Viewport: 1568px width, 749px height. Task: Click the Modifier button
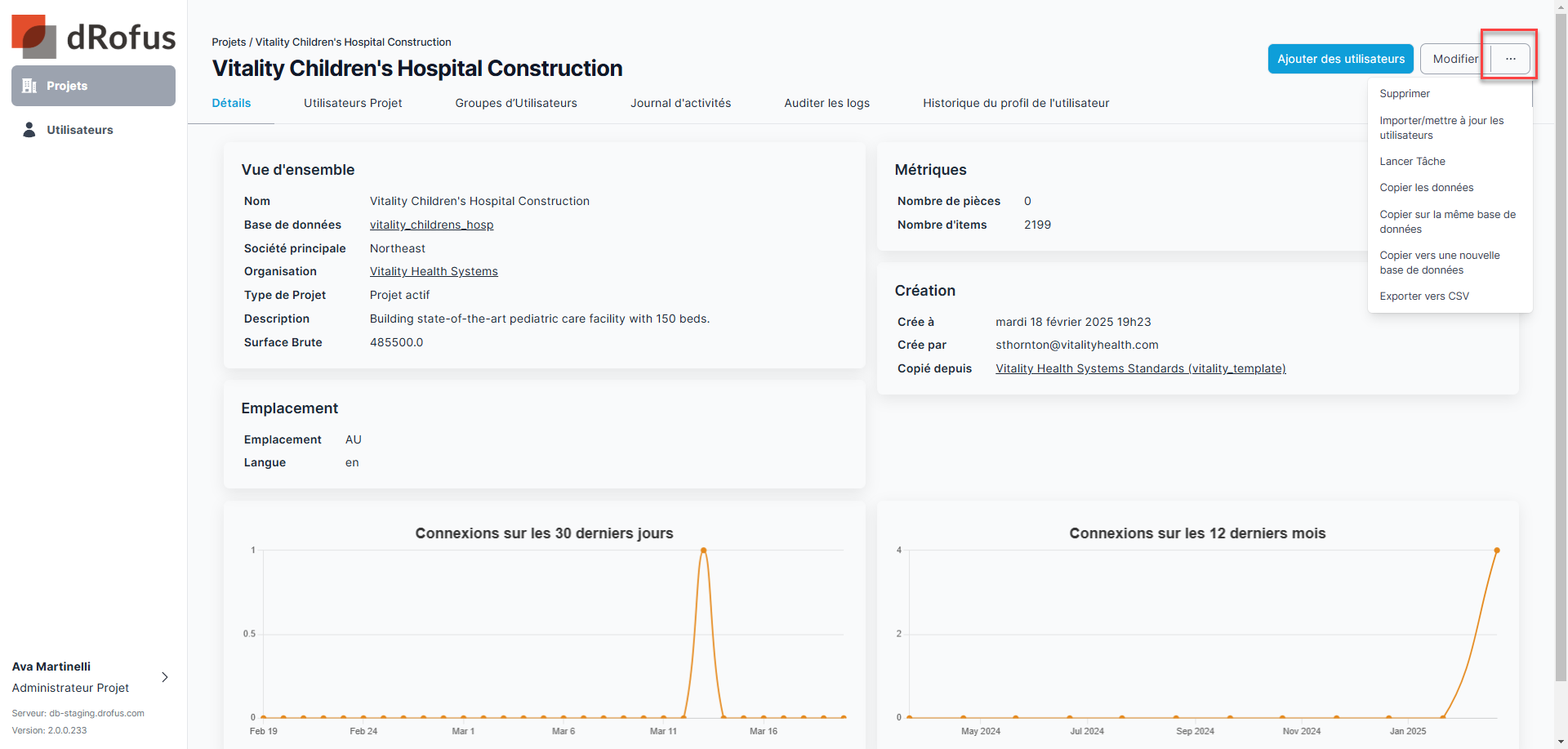click(1454, 59)
